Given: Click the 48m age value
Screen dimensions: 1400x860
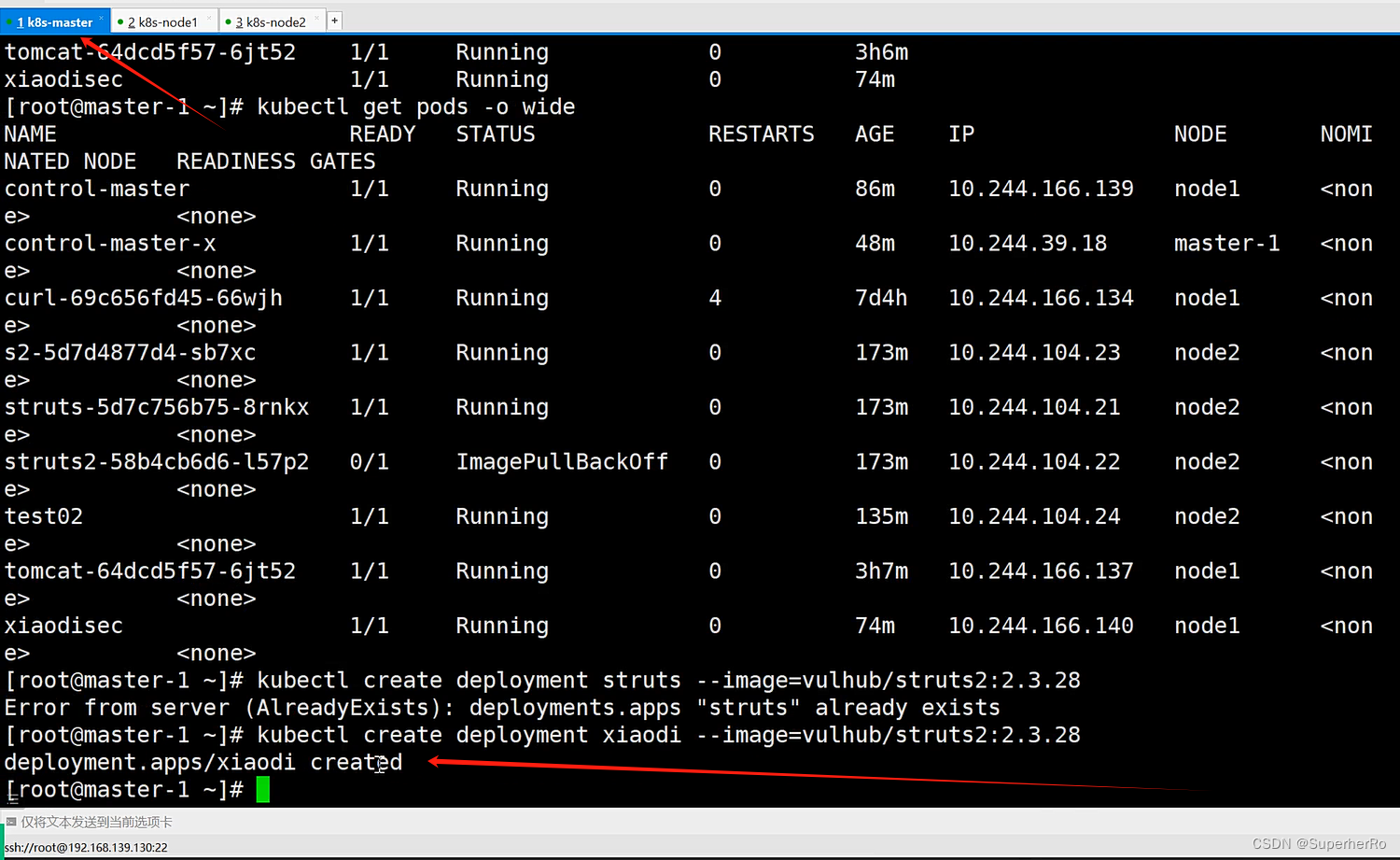Looking at the screenshot, I should 875,243.
